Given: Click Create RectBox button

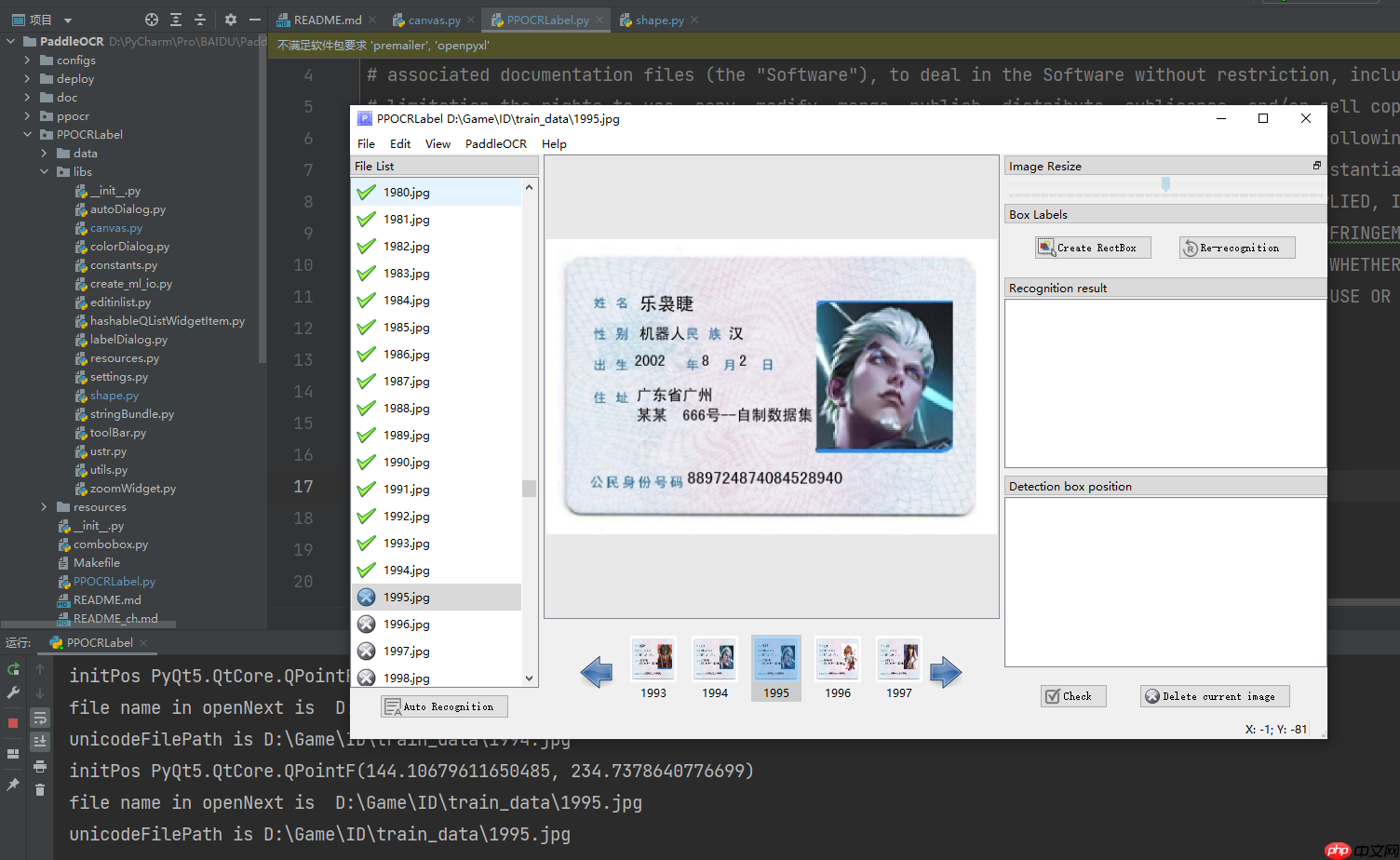Looking at the screenshot, I should point(1093,248).
